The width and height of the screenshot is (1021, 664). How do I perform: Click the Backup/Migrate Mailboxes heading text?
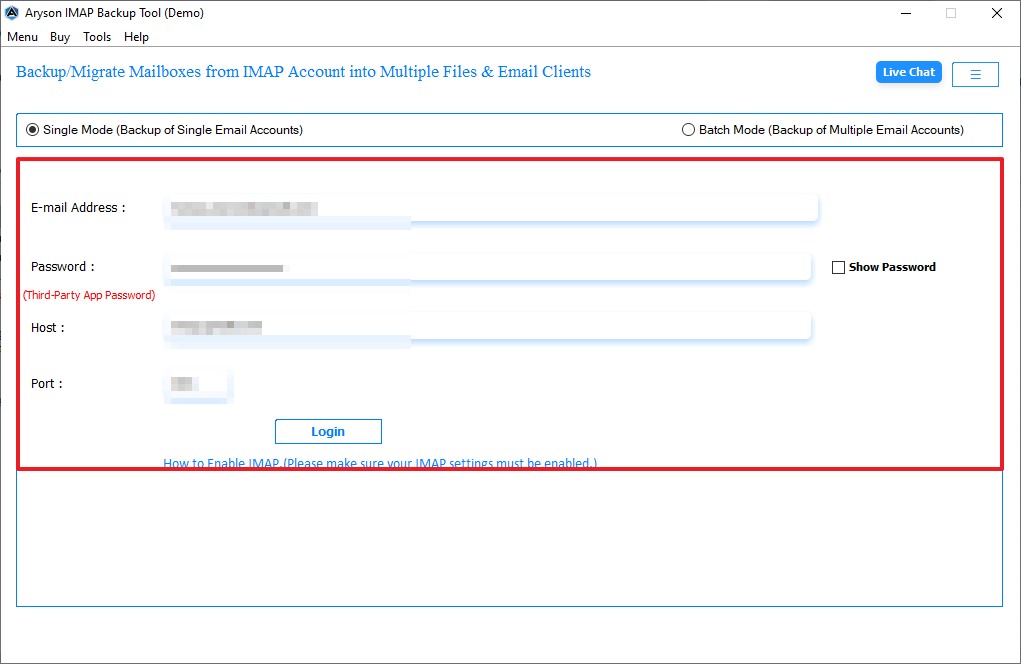[303, 72]
